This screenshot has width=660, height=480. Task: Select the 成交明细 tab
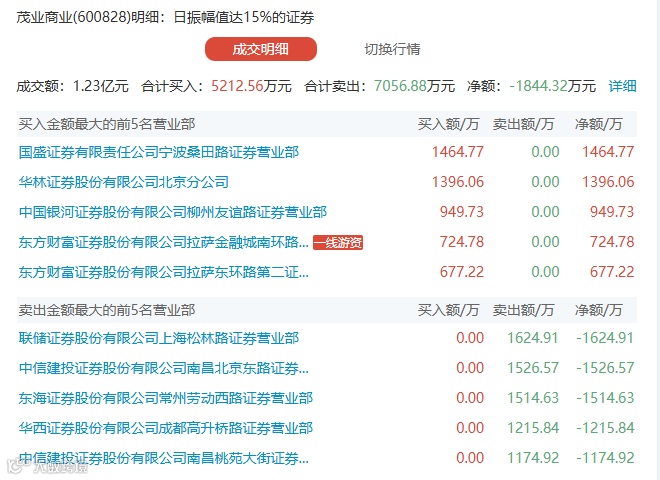(261, 49)
